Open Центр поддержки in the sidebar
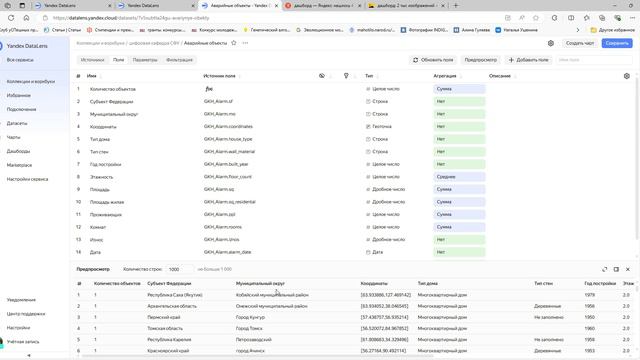 pos(26,314)
